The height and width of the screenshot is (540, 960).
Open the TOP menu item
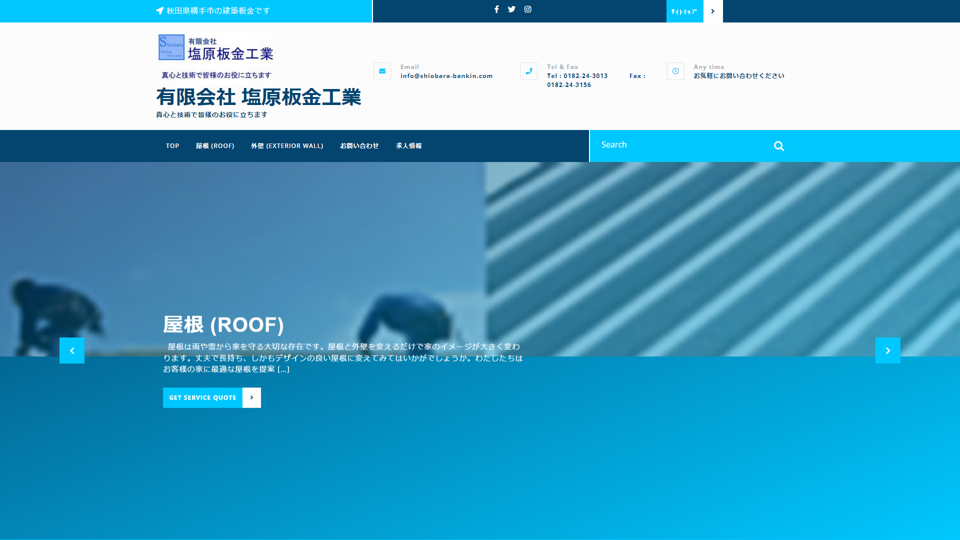coord(172,146)
